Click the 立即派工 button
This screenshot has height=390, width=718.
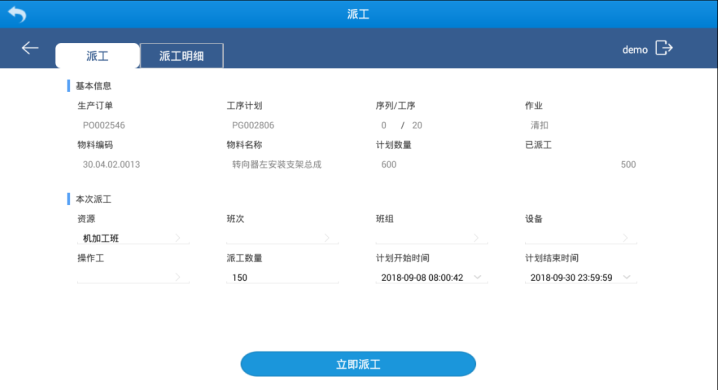pyautogui.click(x=358, y=364)
